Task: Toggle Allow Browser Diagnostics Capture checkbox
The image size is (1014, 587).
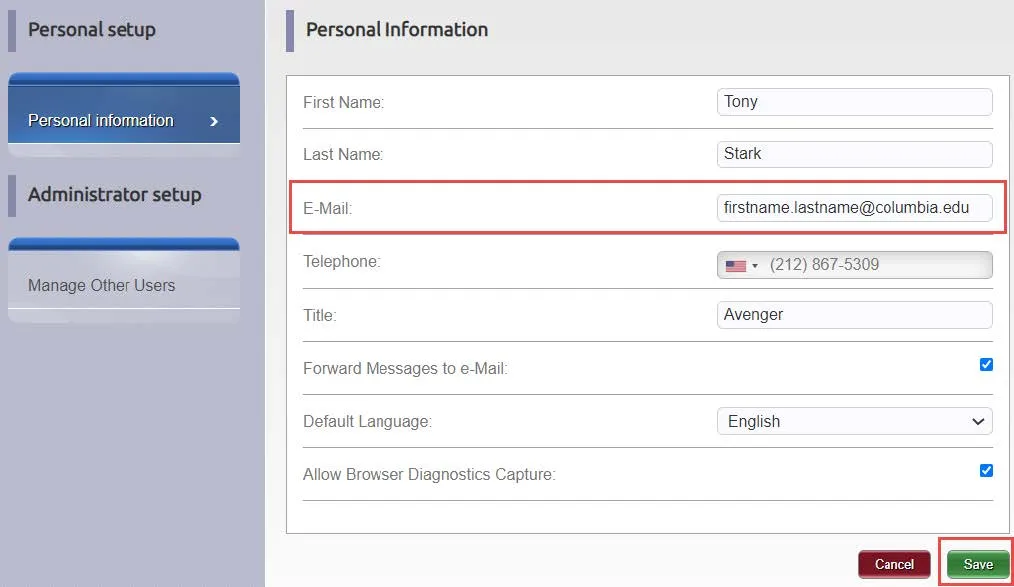Action: click(986, 471)
